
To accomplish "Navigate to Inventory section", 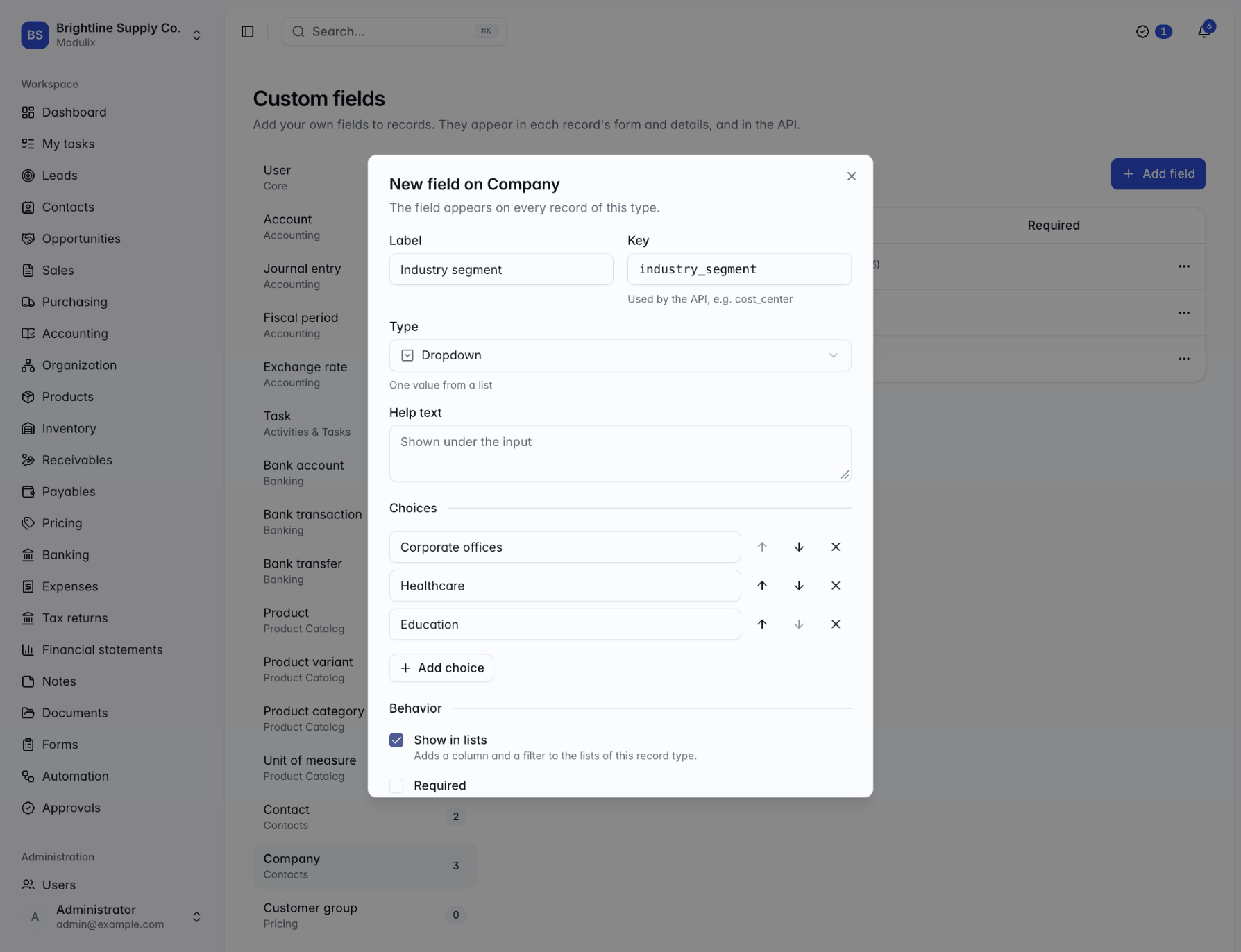I will coord(69,429).
